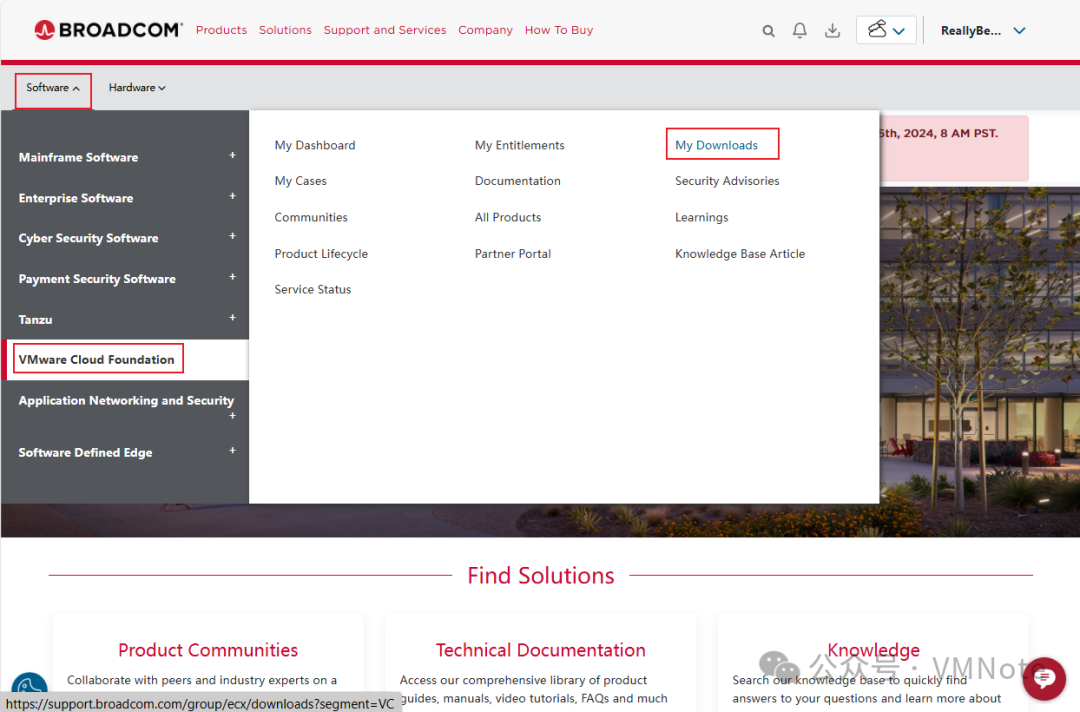Open the Solutions top menu
This screenshot has width=1080, height=712.
pyautogui.click(x=285, y=30)
